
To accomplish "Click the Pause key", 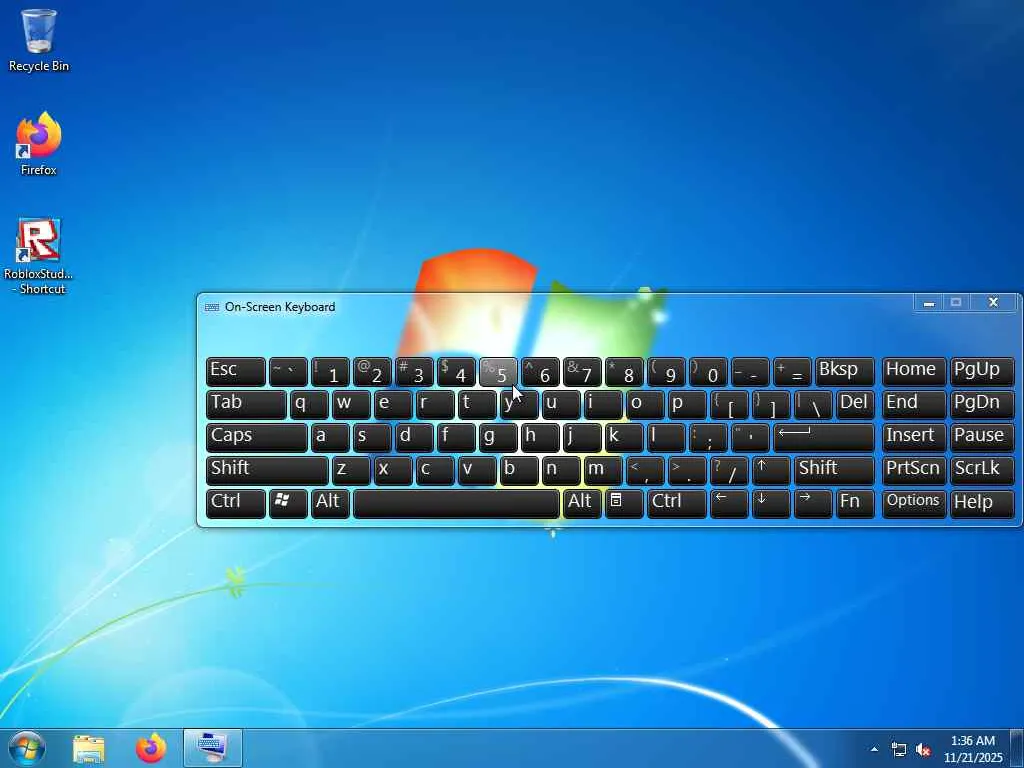I will tap(982, 437).
